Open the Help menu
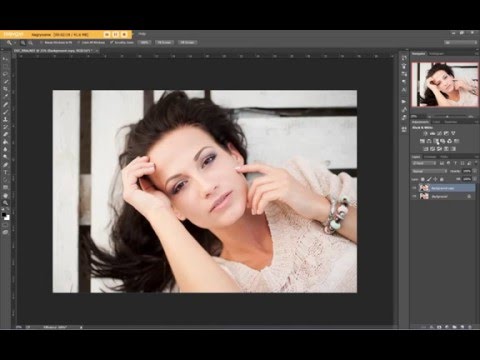Viewport: 480px width, 360px height. pyautogui.click(x=142, y=34)
